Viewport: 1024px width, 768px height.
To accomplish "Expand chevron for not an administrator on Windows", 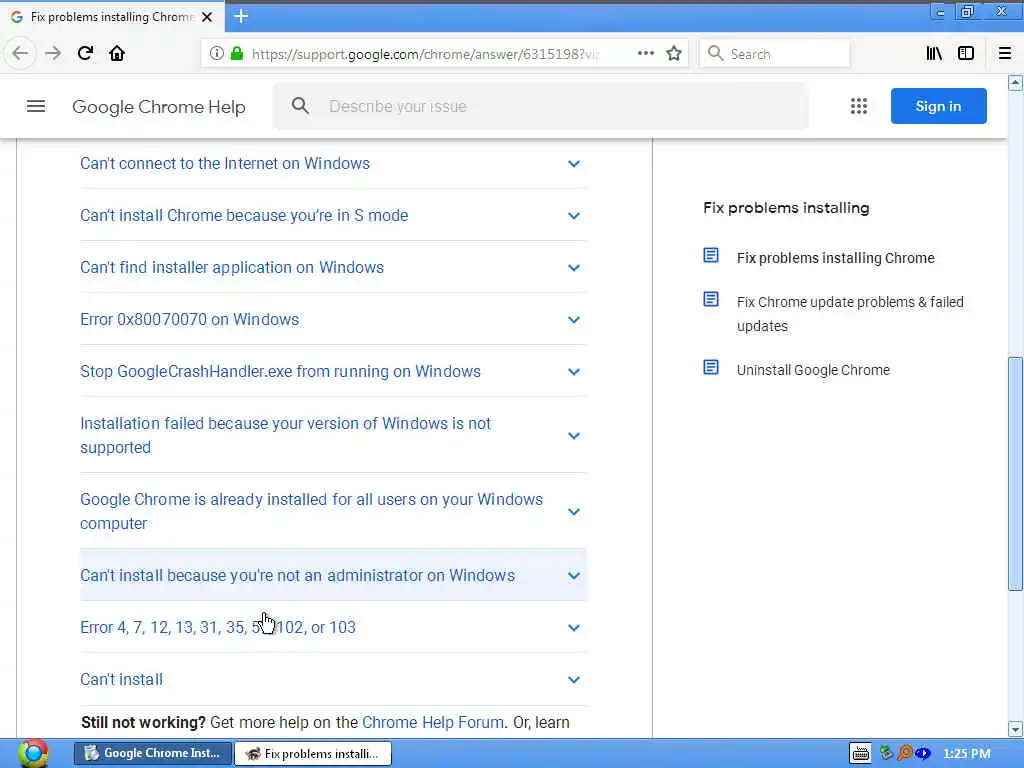I will pos(573,575).
